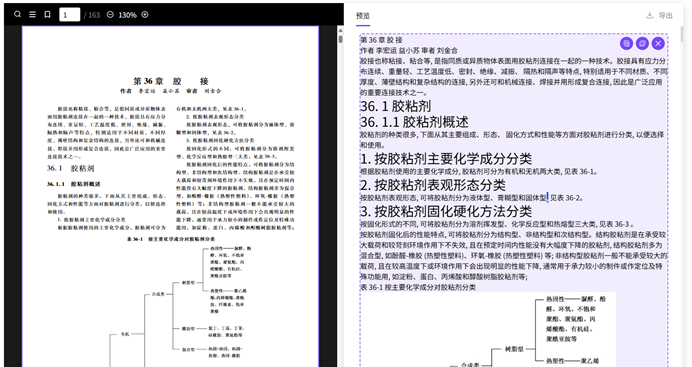The image size is (692, 367).
Task: Select the 预览 tab
Action: click(363, 15)
